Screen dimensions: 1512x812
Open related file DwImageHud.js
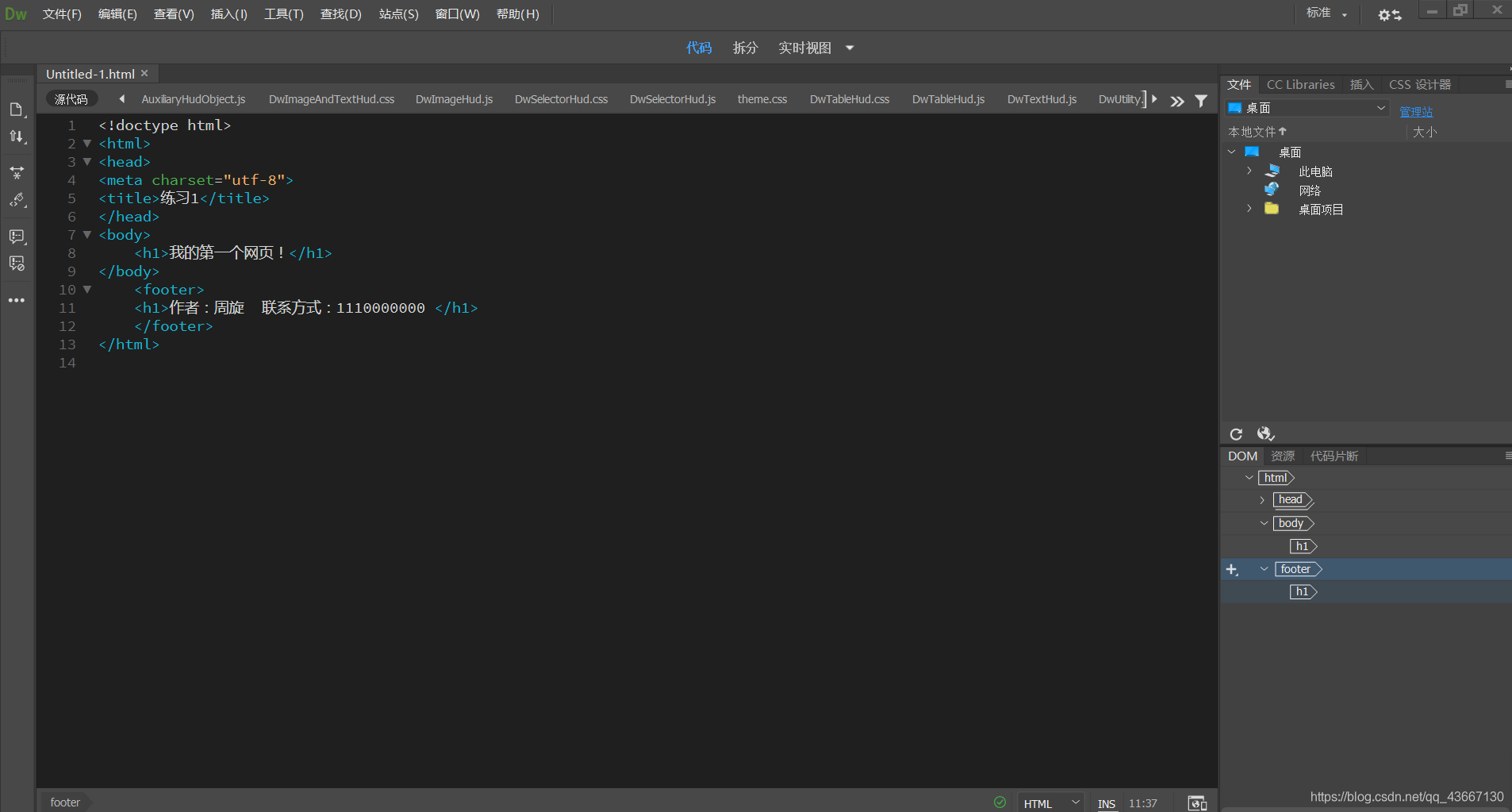[x=454, y=99]
